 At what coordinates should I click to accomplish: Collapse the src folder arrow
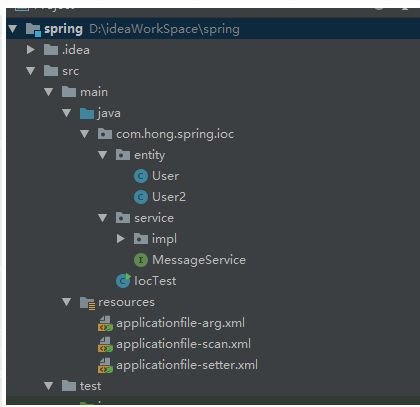tap(31, 71)
